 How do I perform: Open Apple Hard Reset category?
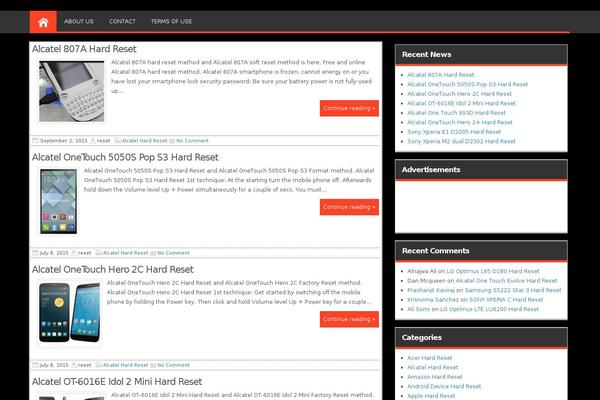tap(431, 396)
